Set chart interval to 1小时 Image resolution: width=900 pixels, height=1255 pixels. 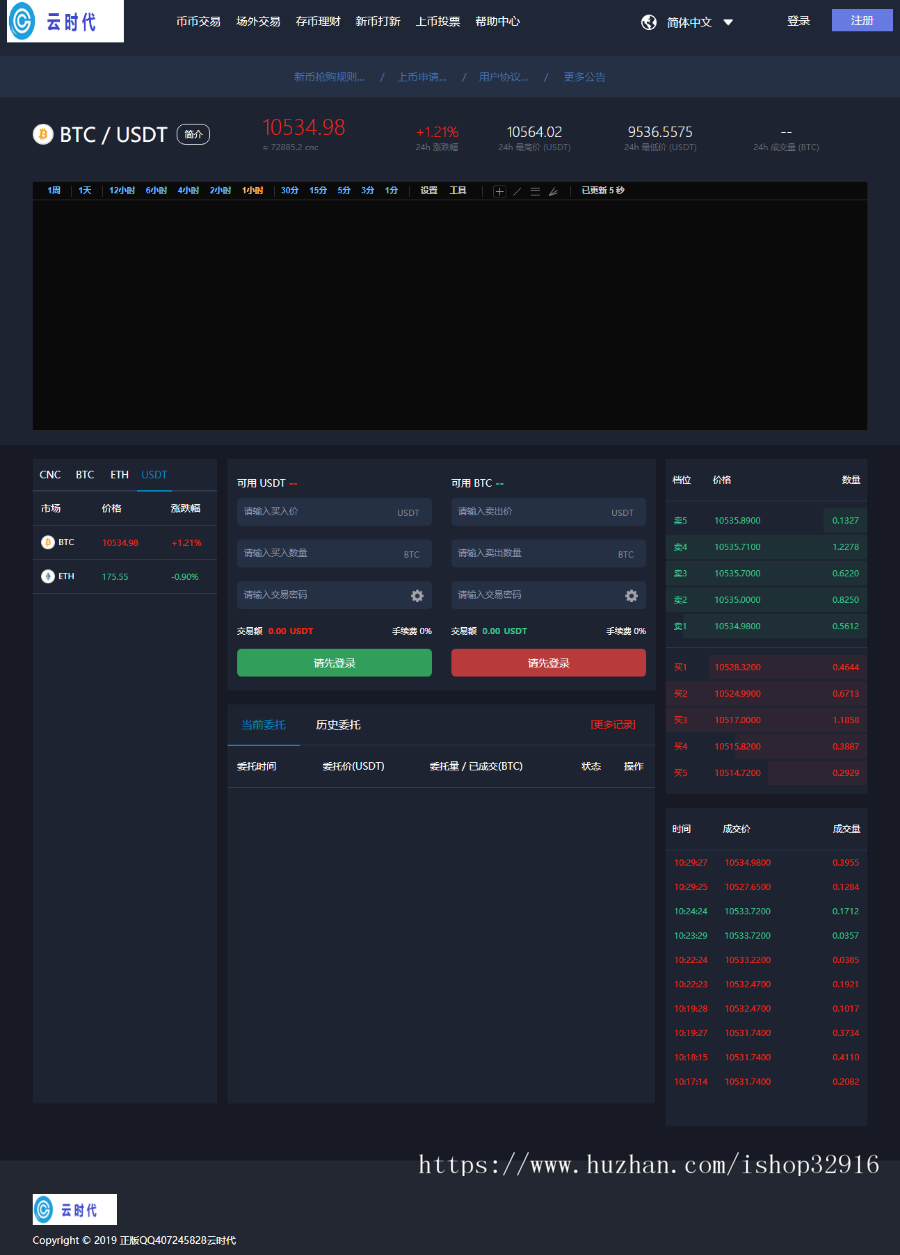click(x=252, y=190)
